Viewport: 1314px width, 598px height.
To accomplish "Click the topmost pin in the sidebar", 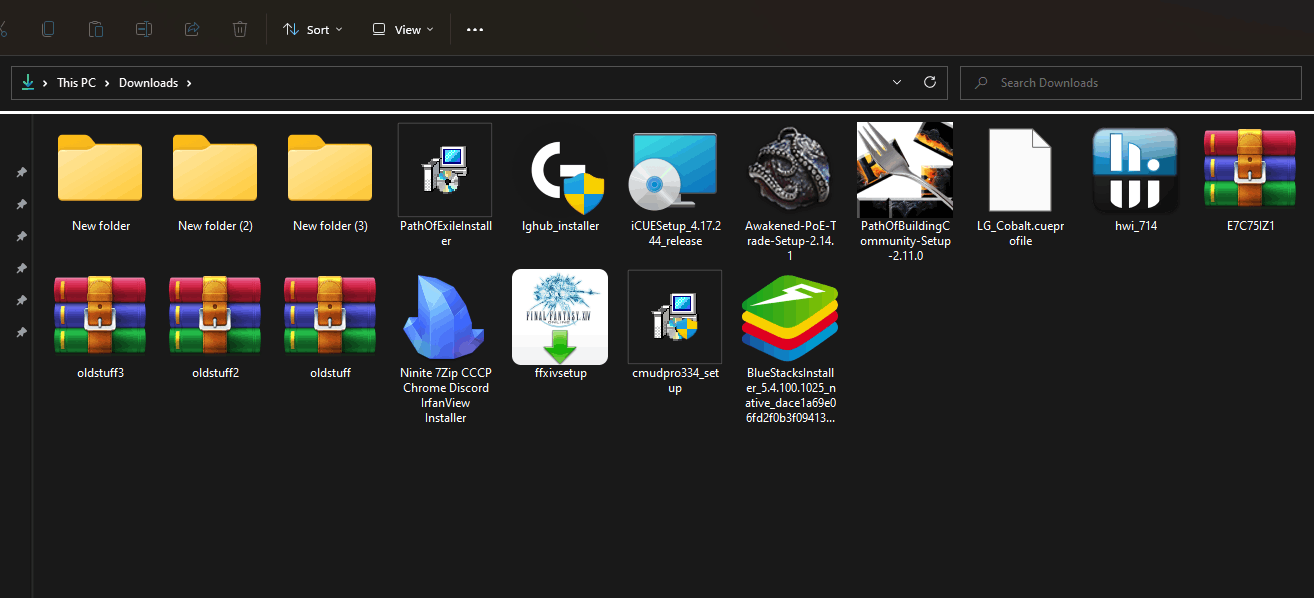I will point(21,172).
